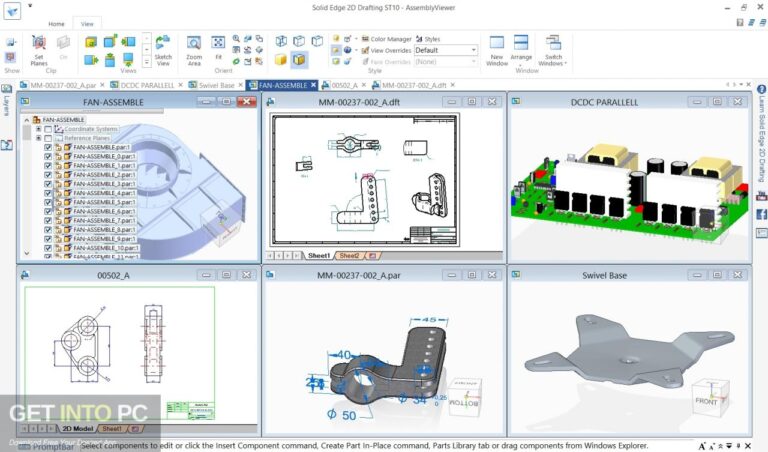
Task: Open quick access toolbar customize arrow
Action: (30, 6)
